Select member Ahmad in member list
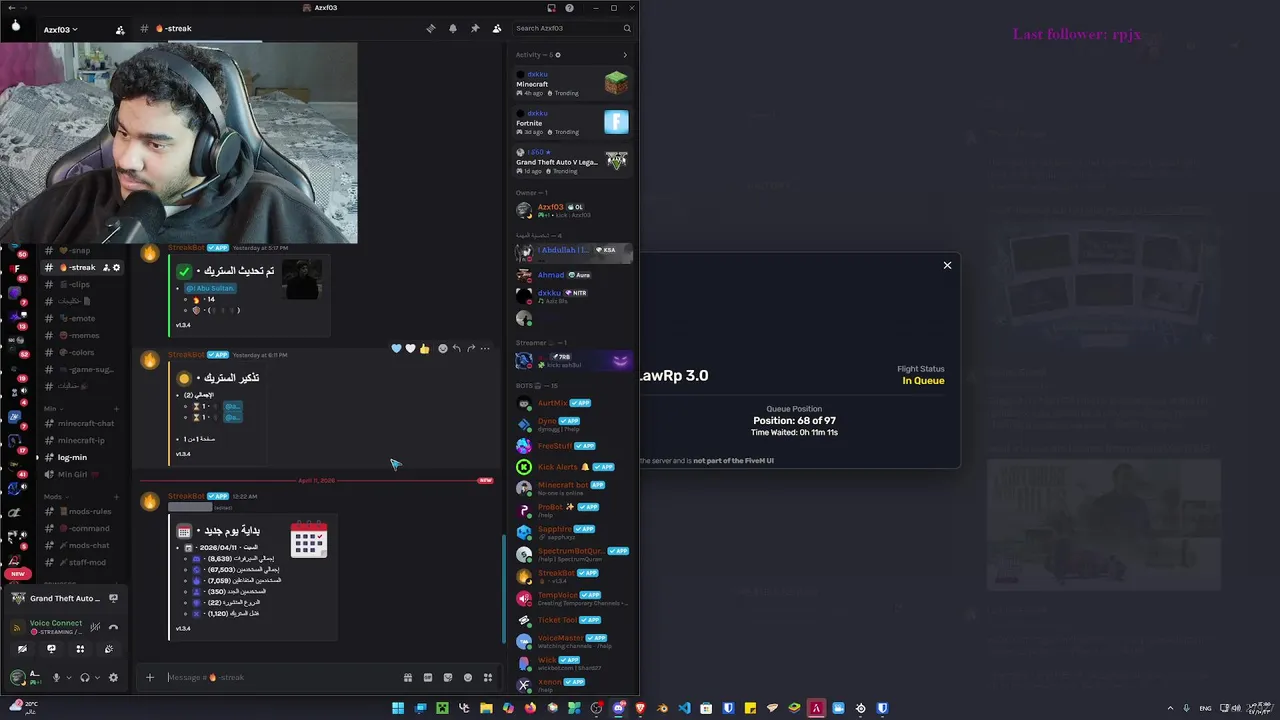 pyautogui.click(x=572, y=275)
